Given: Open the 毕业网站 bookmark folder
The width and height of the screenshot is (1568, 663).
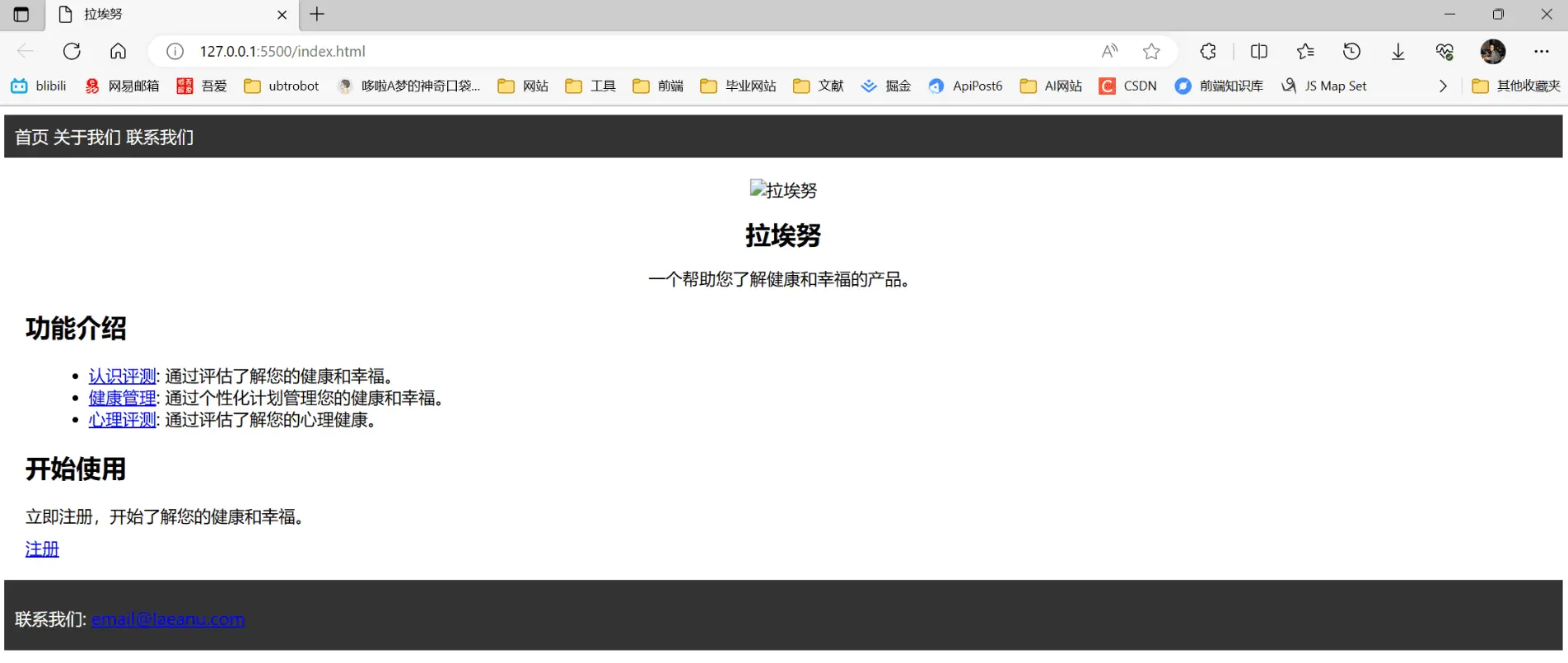Looking at the screenshot, I should pyautogui.click(x=738, y=86).
